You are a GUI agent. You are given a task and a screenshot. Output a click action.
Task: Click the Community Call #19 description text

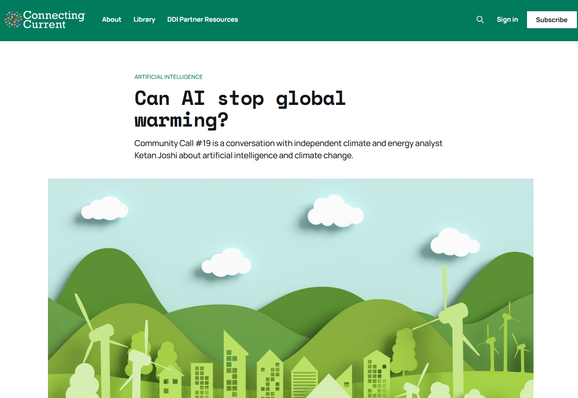pos(288,149)
